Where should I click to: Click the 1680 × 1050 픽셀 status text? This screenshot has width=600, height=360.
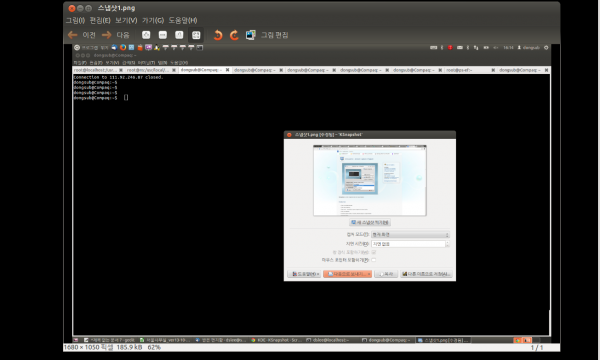[88, 347]
